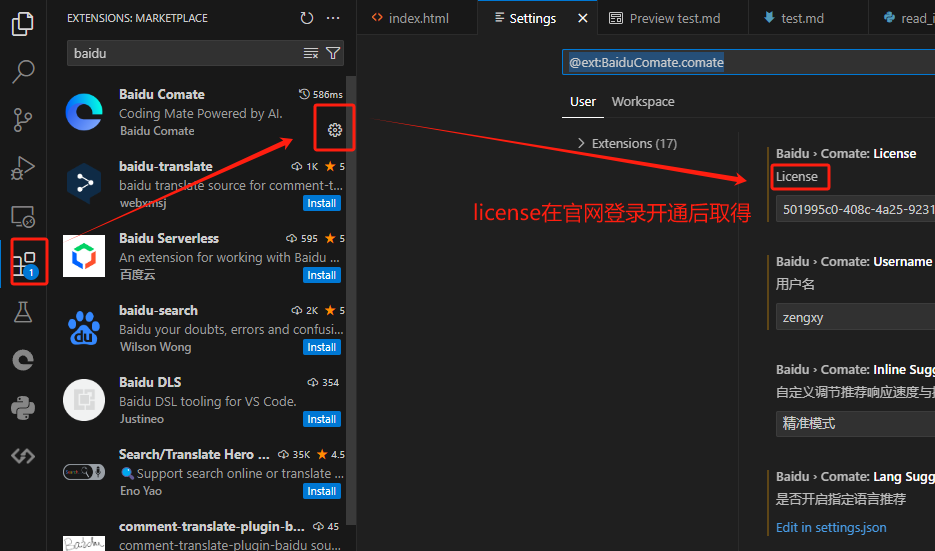Open Edit in settings.json link

pyautogui.click(x=831, y=528)
